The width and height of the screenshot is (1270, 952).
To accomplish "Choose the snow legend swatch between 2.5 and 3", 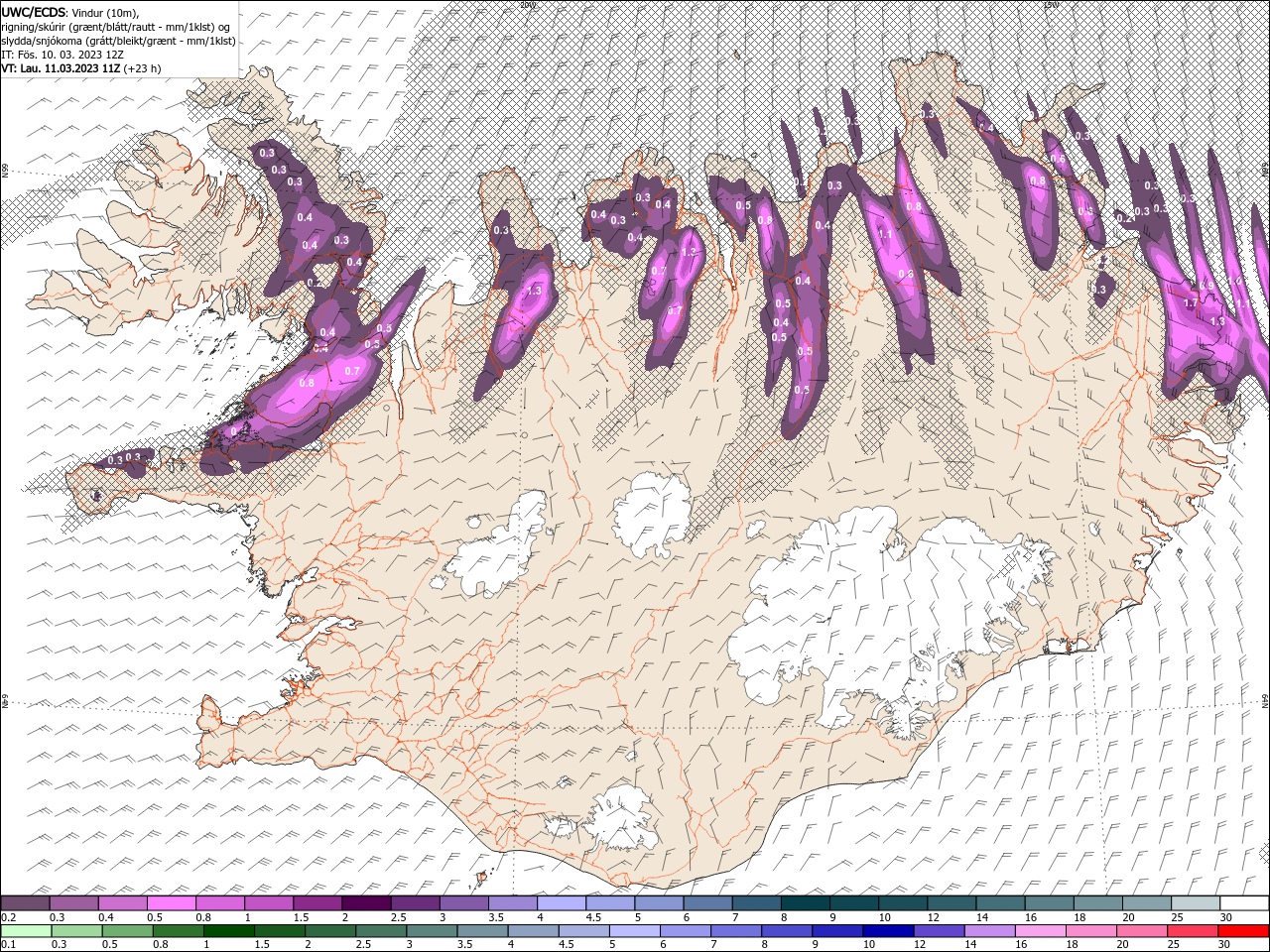I will click(x=414, y=903).
